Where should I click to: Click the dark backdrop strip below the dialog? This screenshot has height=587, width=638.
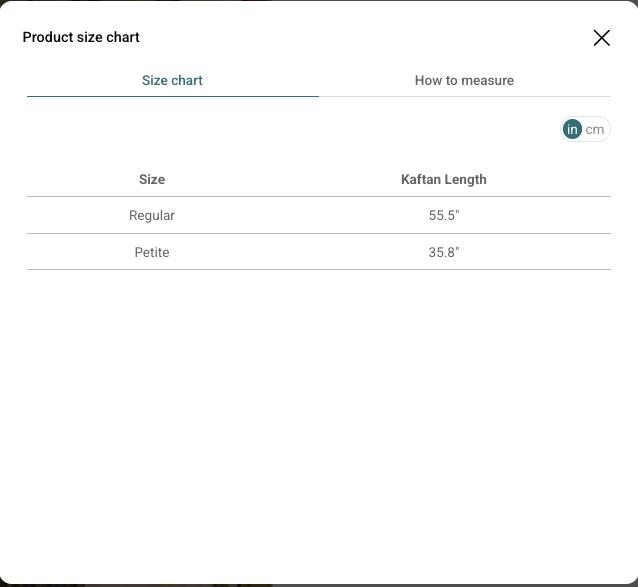[x=319, y=584]
